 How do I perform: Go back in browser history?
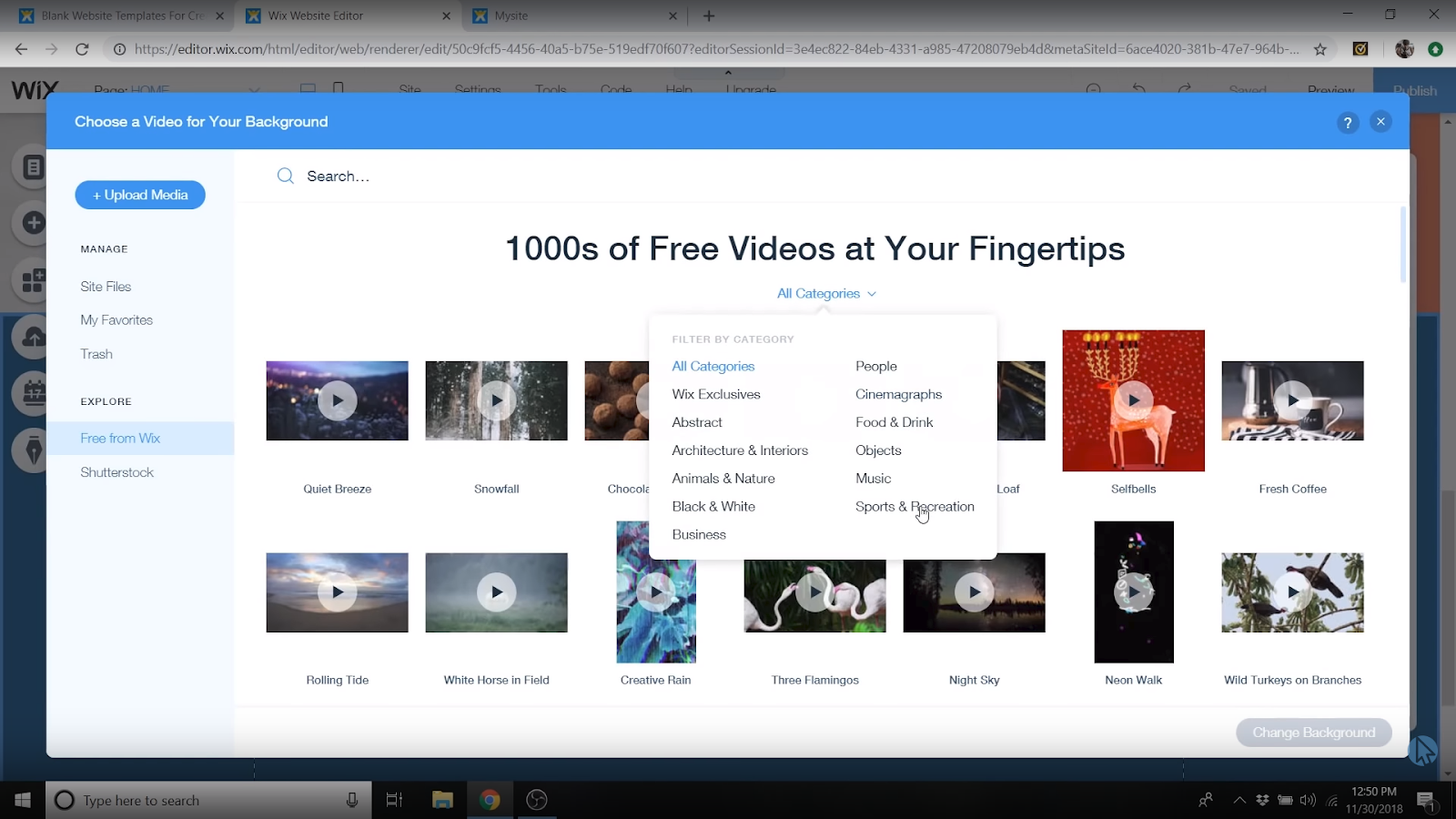(x=21, y=49)
